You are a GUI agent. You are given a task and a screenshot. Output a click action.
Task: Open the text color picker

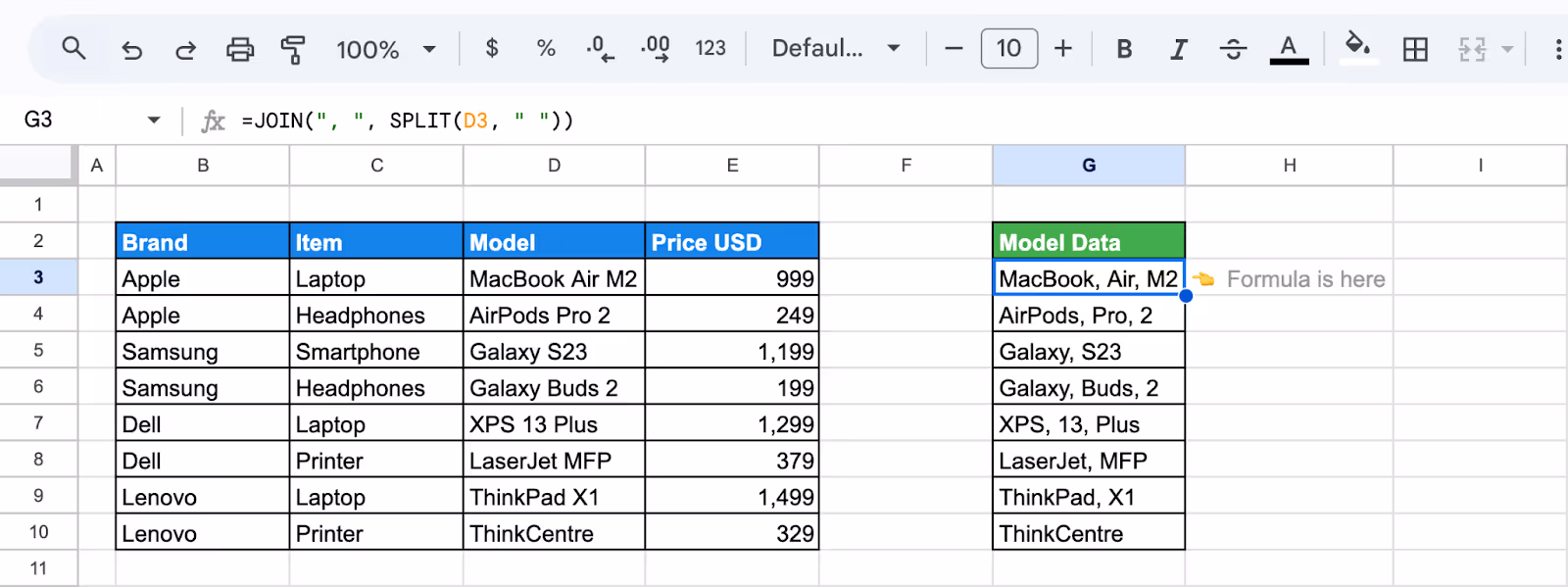point(1289,49)
